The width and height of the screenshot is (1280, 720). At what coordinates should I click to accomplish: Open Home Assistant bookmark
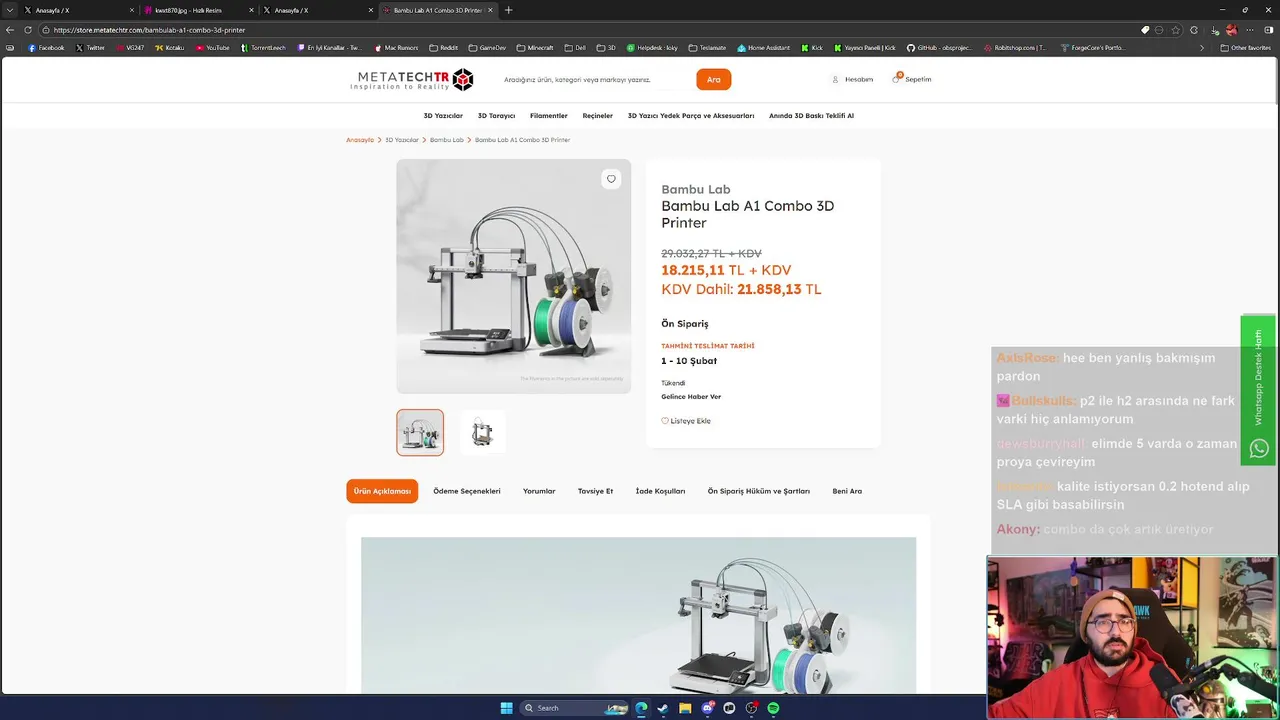[763, 47]
